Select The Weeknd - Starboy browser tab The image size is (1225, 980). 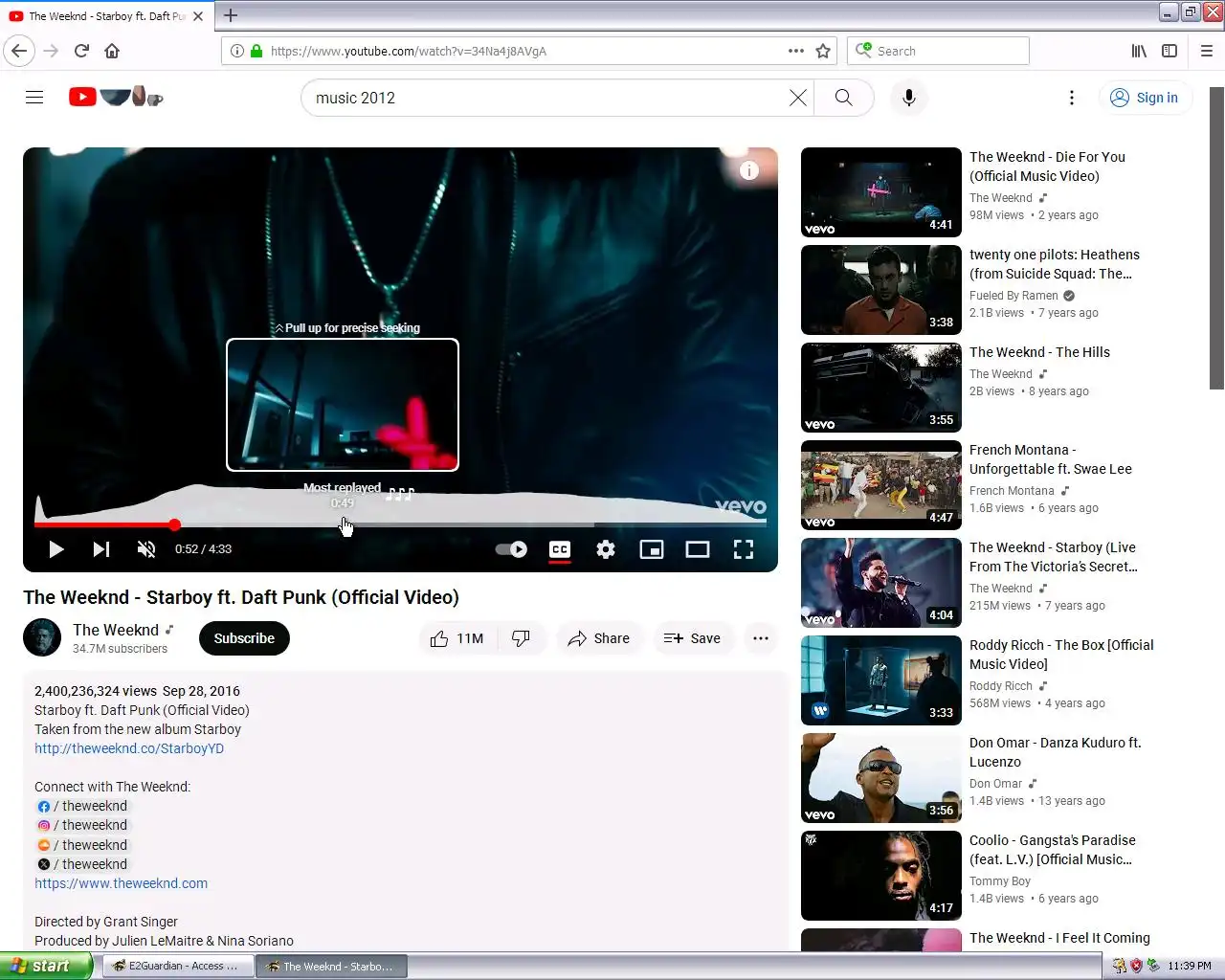(x=105, y=16)
